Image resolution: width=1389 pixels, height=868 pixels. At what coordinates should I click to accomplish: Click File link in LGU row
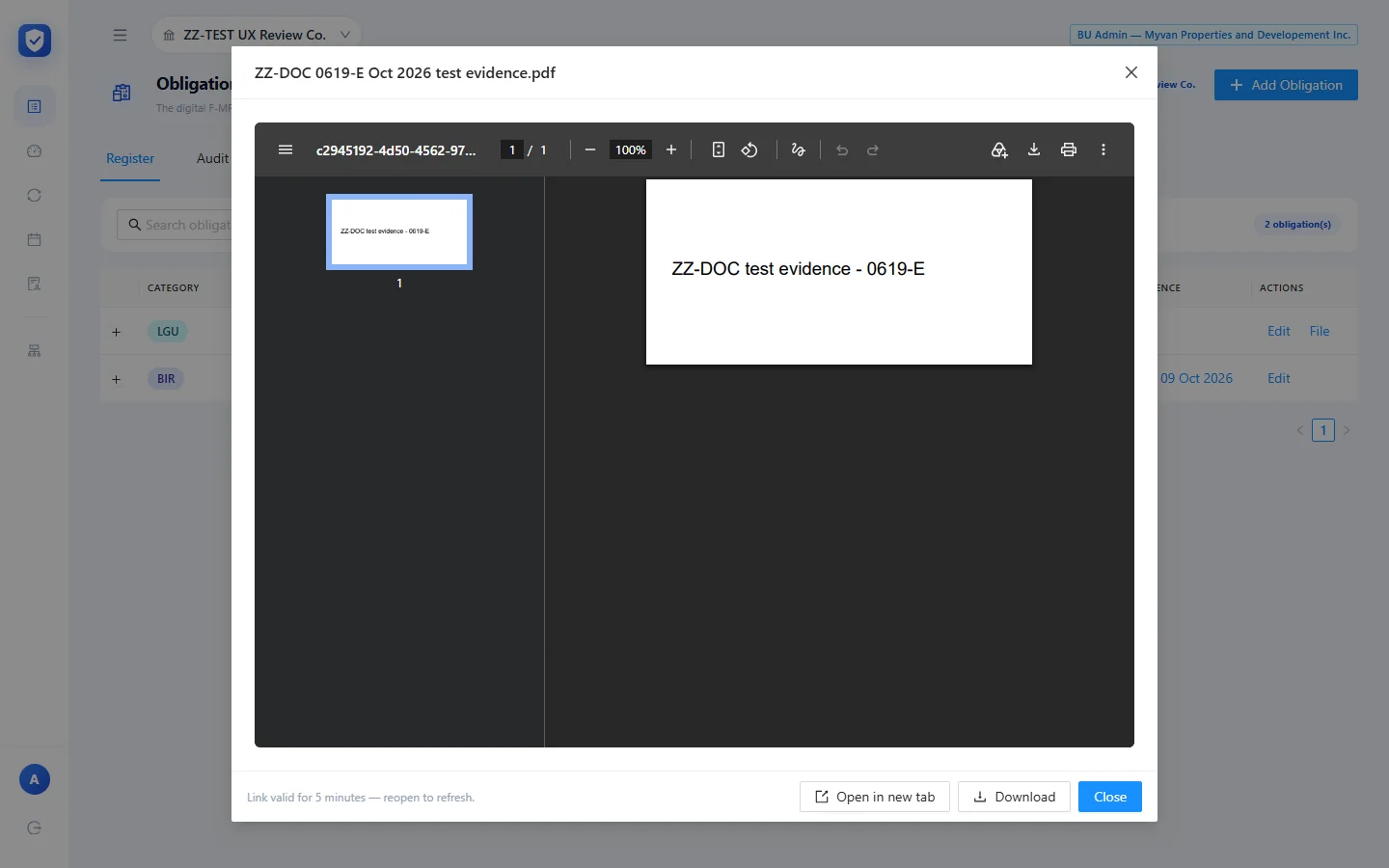pos(1320,331)
